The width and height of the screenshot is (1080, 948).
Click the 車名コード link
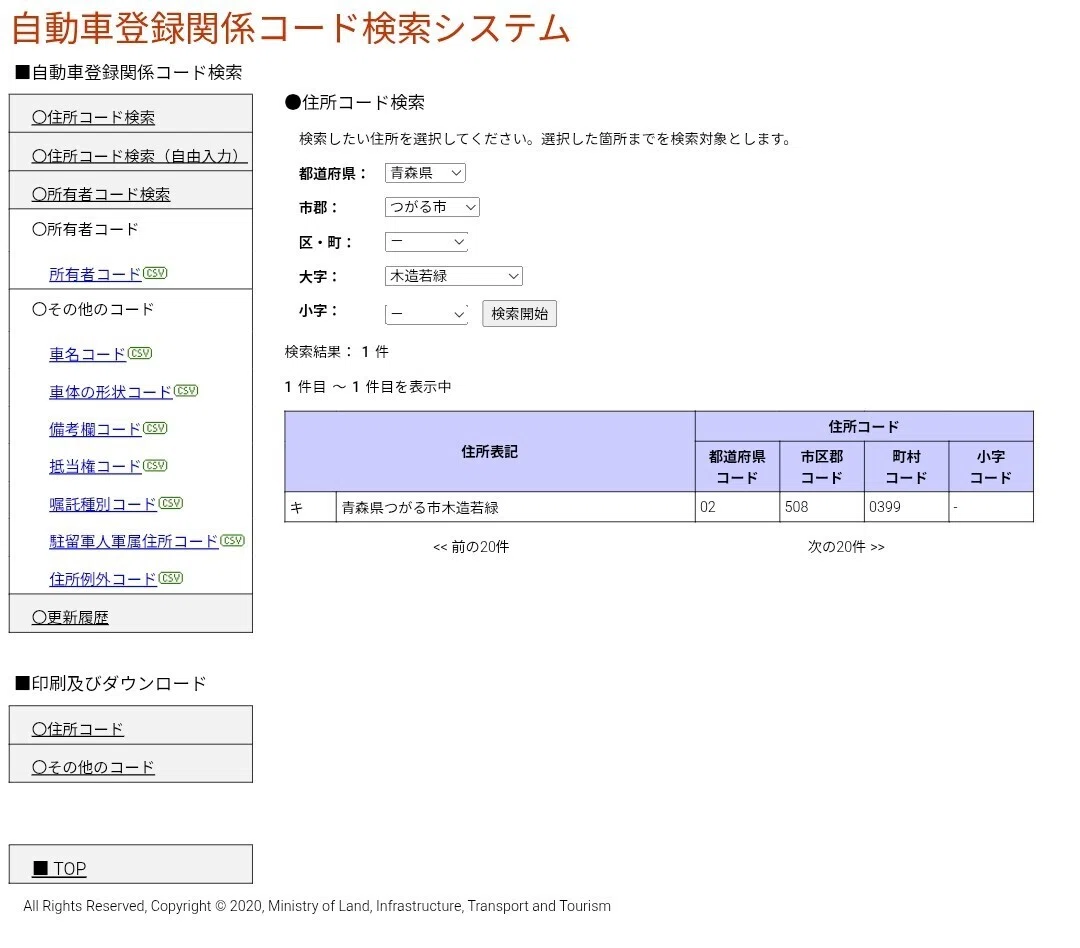pos(87,354)
